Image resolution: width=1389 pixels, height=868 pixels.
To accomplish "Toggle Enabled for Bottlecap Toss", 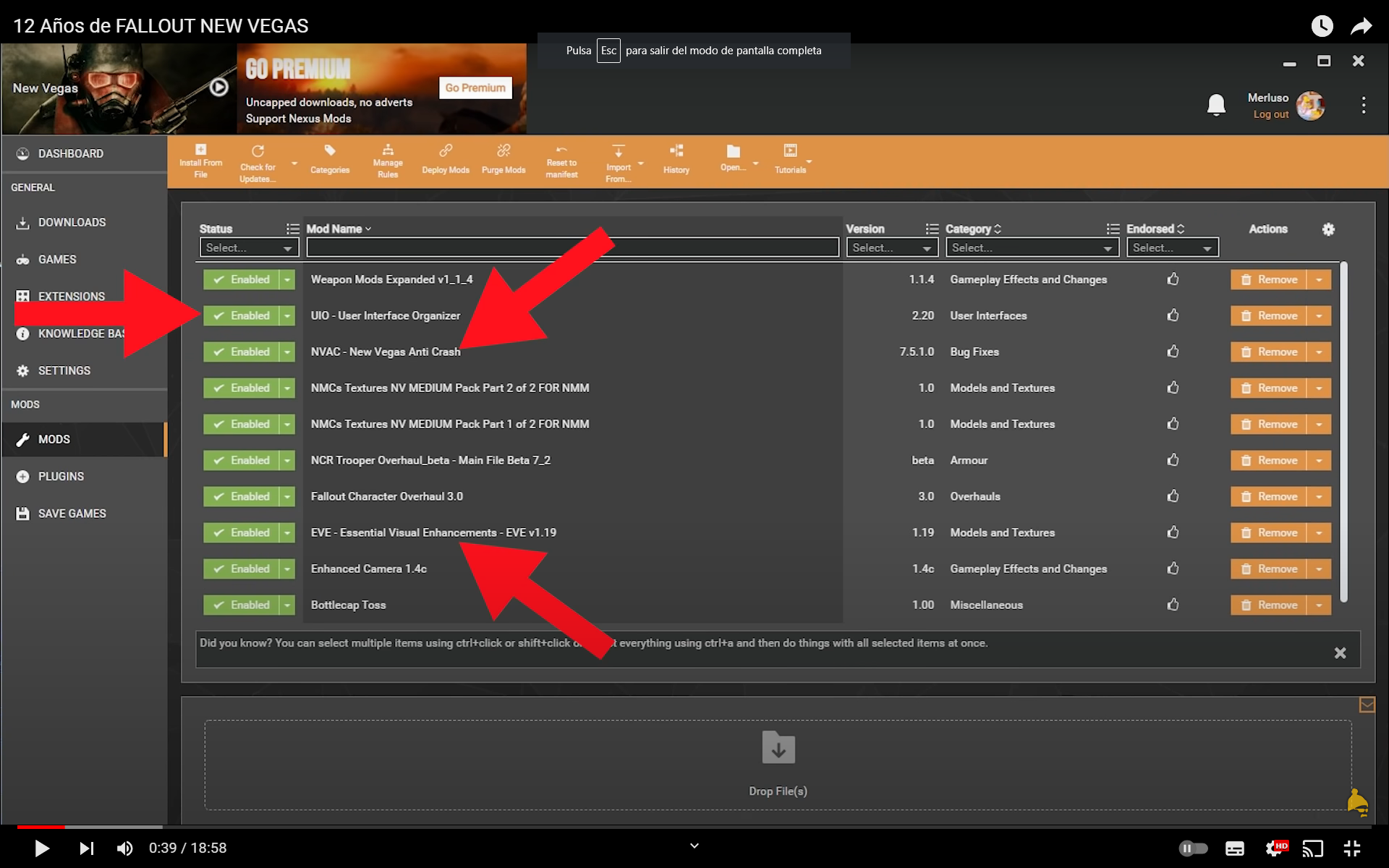I will point(241,605).
